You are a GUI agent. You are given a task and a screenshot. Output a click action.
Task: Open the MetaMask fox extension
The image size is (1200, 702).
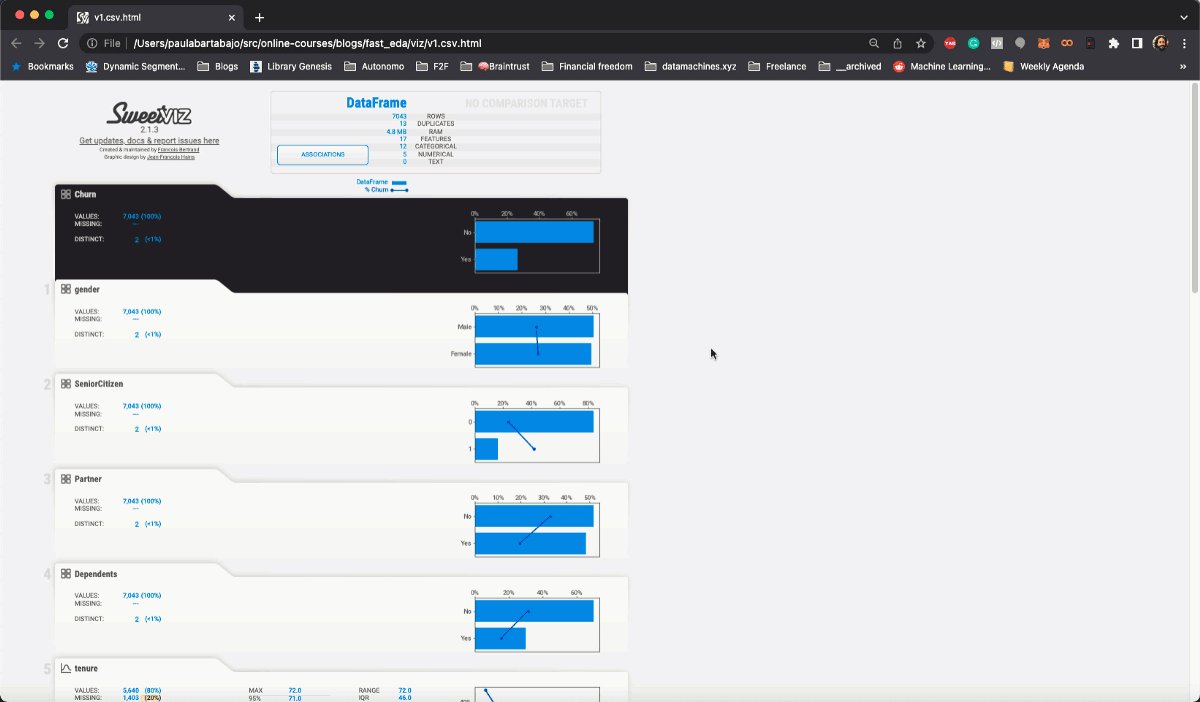click(x=1043, y=43)
